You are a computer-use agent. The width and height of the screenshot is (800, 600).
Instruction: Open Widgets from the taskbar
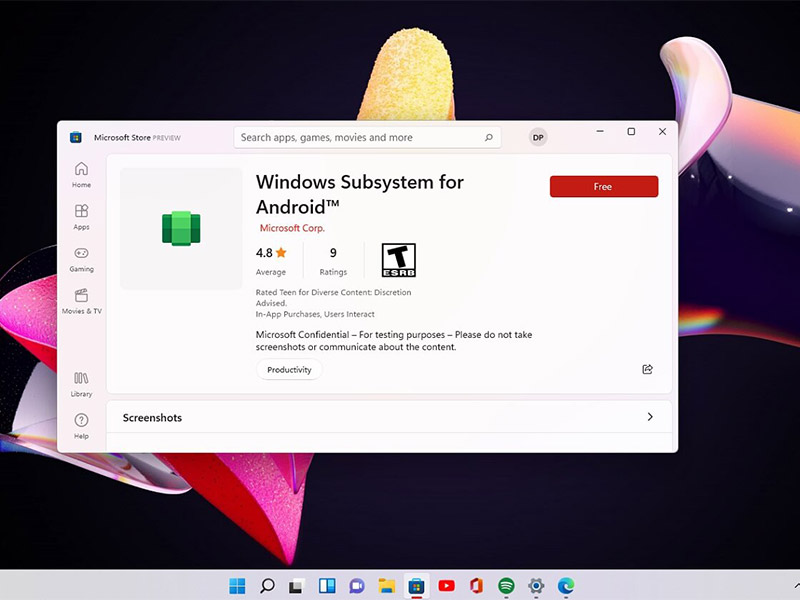[x=327, y=586]
